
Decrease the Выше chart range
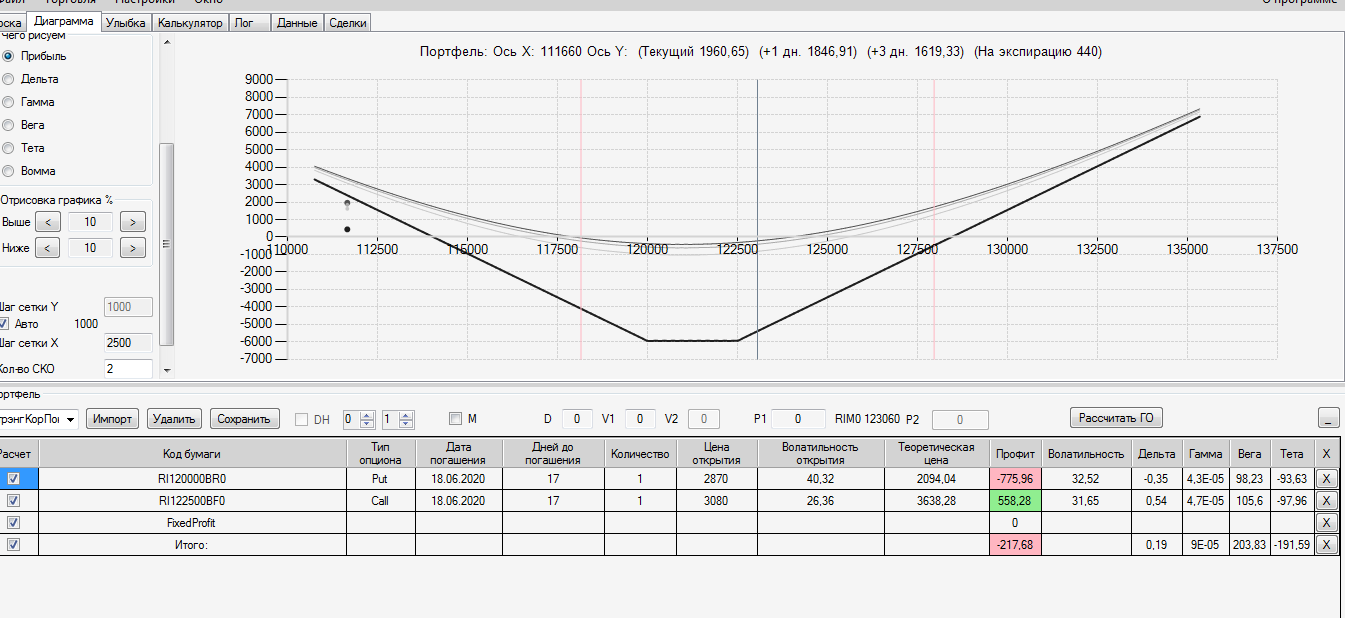pos(48,222)
